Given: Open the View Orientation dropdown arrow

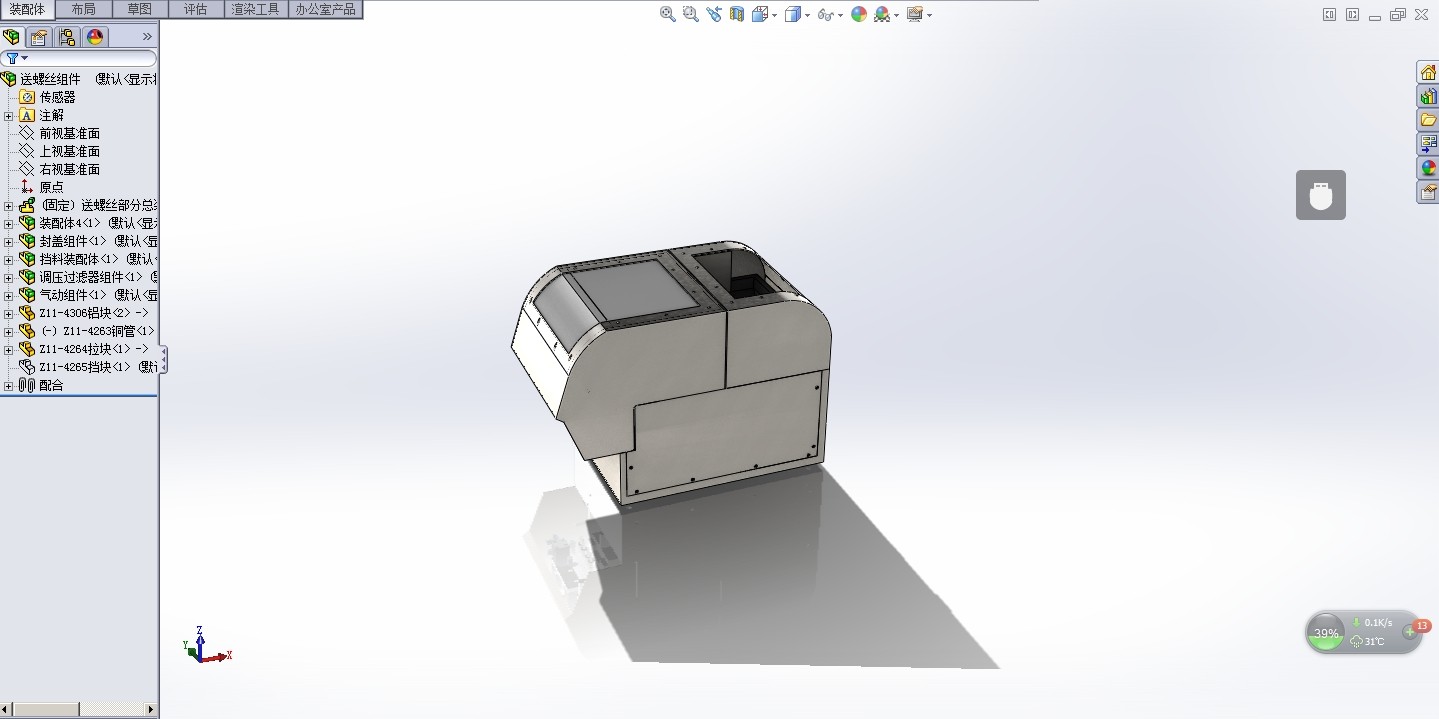Looking at the screenshot, I should 773,14.
